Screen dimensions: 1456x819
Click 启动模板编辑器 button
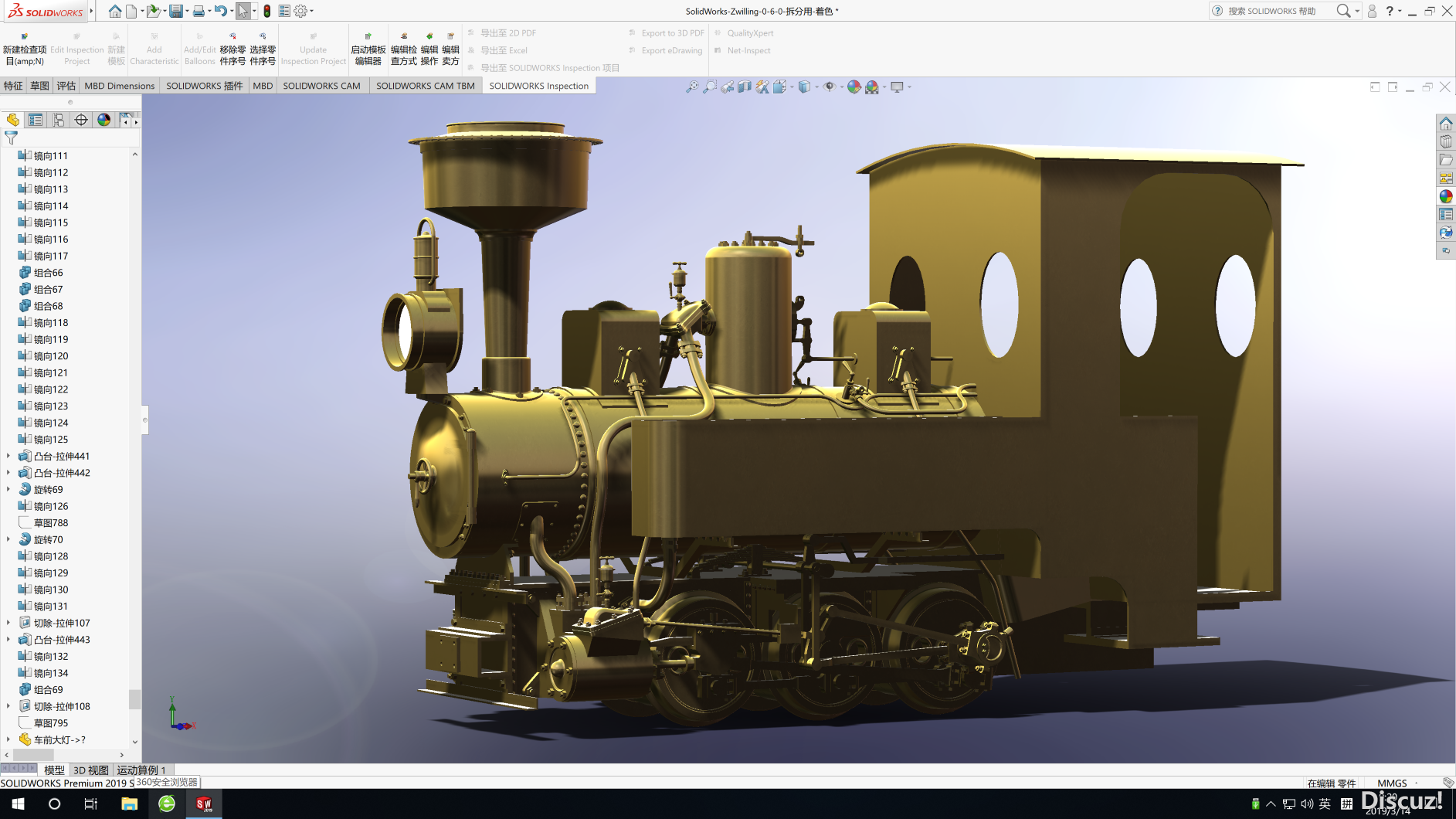pyautogui.click(x=368, y=49)
